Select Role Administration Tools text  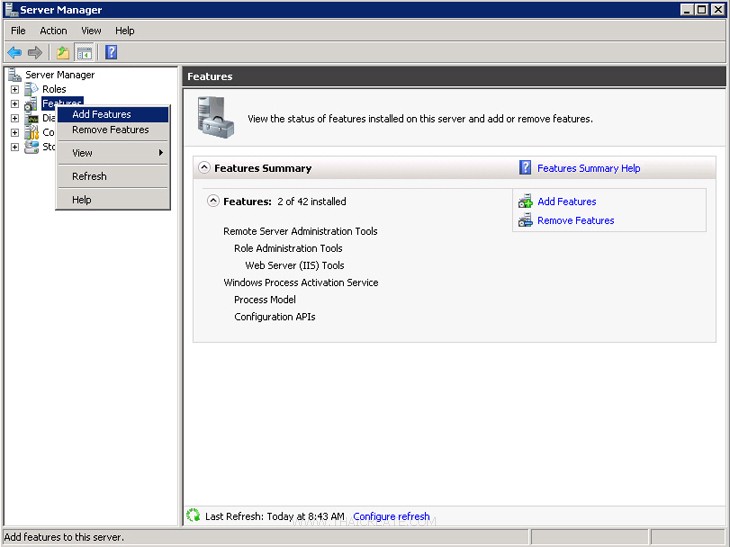point(288,248)
